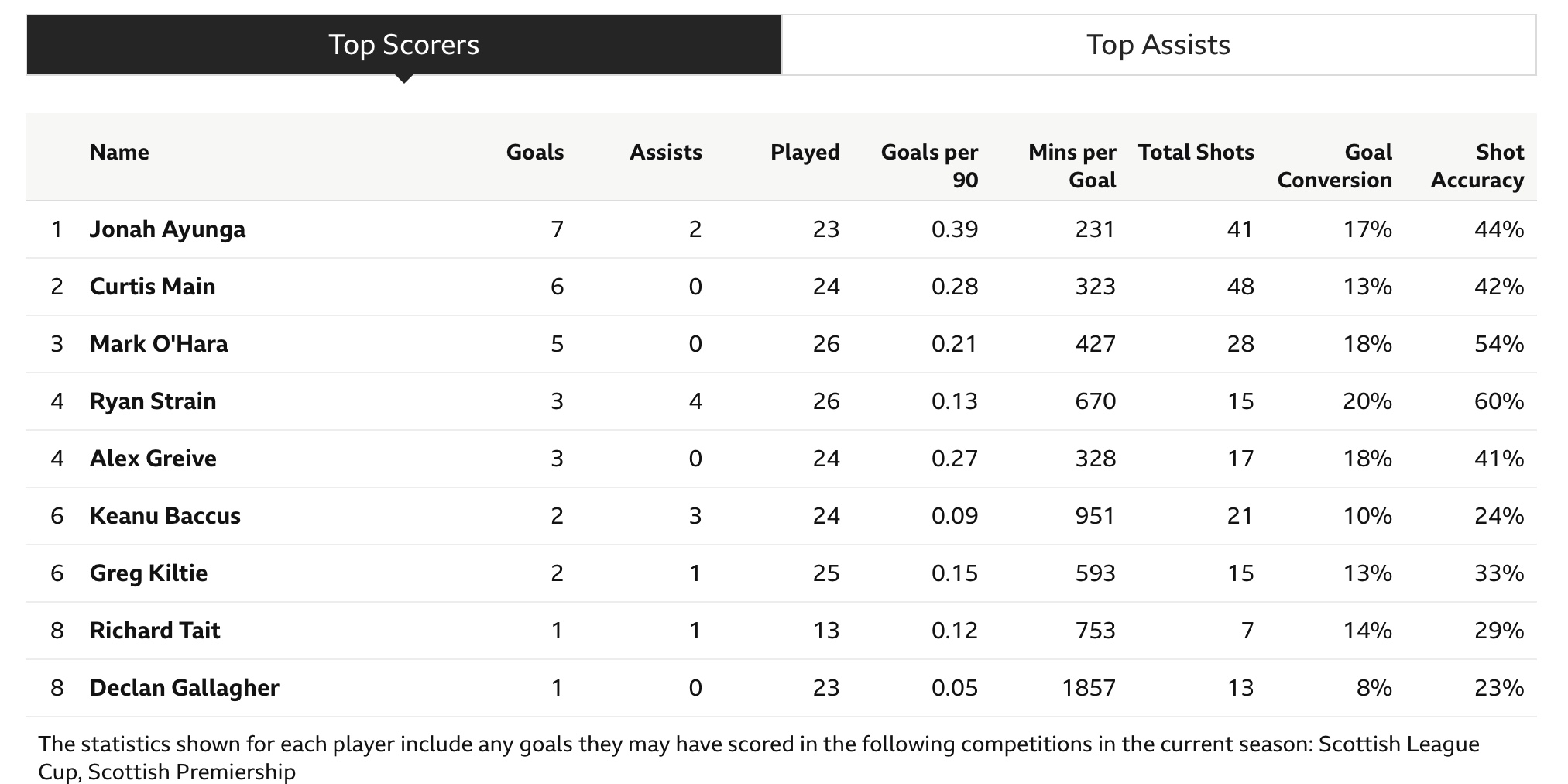Viewport: 1568px width, 784px height.
Task: Select the Mark O'Hara row name
Action: (x=159, y=344)
